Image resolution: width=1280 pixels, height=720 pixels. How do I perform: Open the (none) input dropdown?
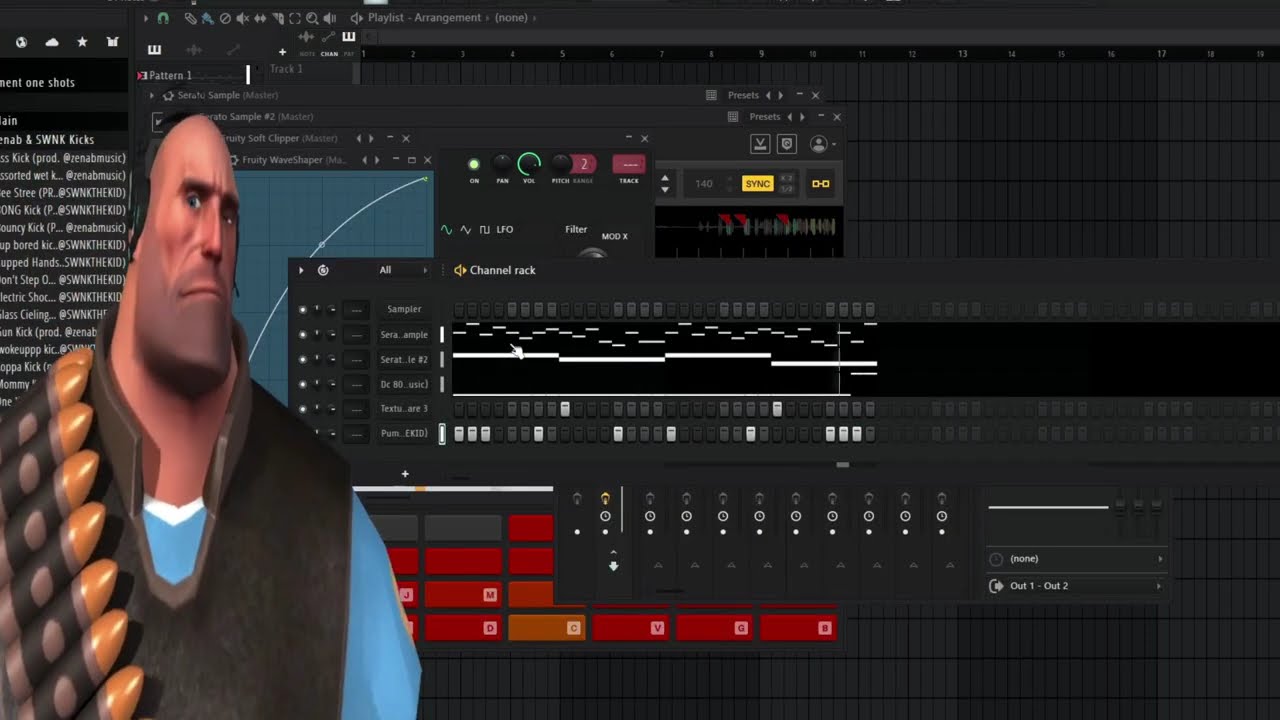(1076, 559)
